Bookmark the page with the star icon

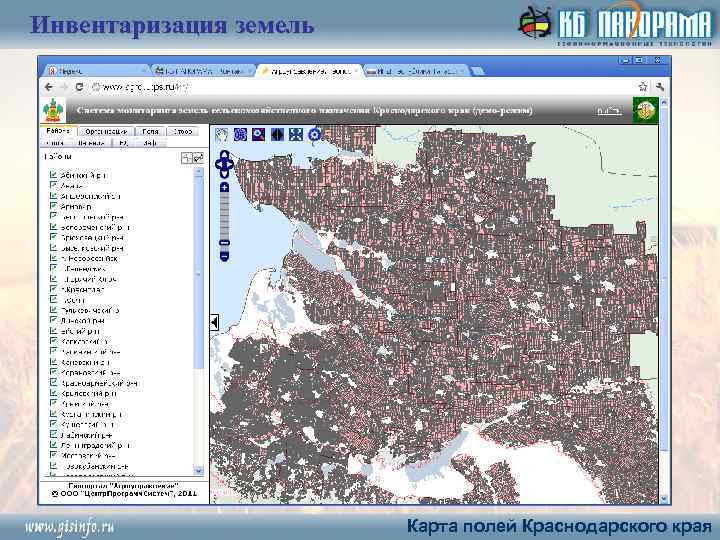coord(643,86)
